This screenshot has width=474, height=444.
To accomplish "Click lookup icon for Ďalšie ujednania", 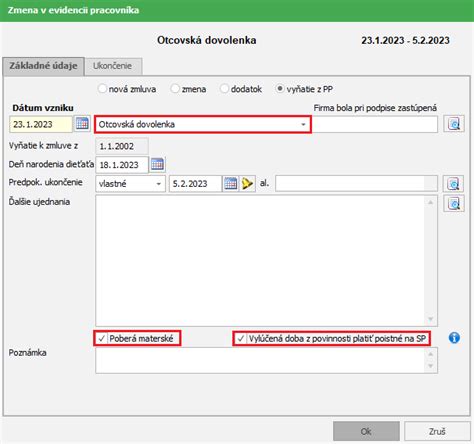I will click(x=454, y=203).
